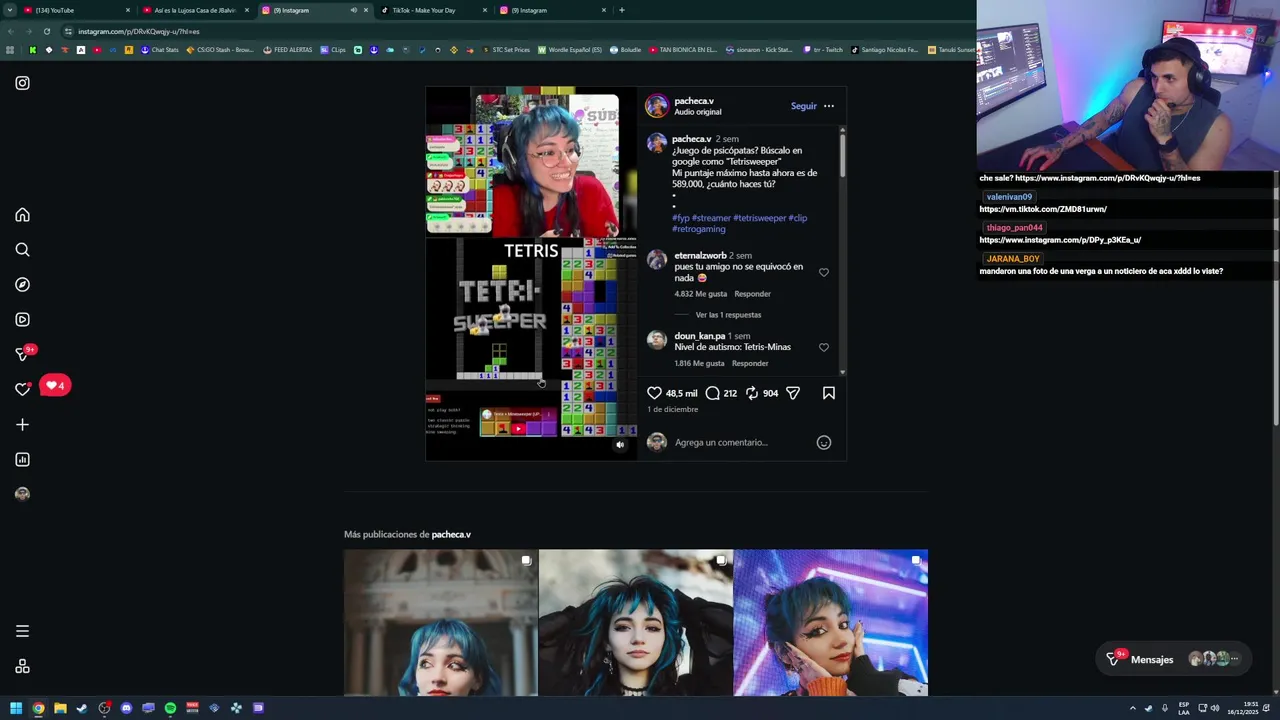Switch to the last Instagram tab
This screenshot has width=1280, height=720.
pyautogui.click(x=550, y=10)
